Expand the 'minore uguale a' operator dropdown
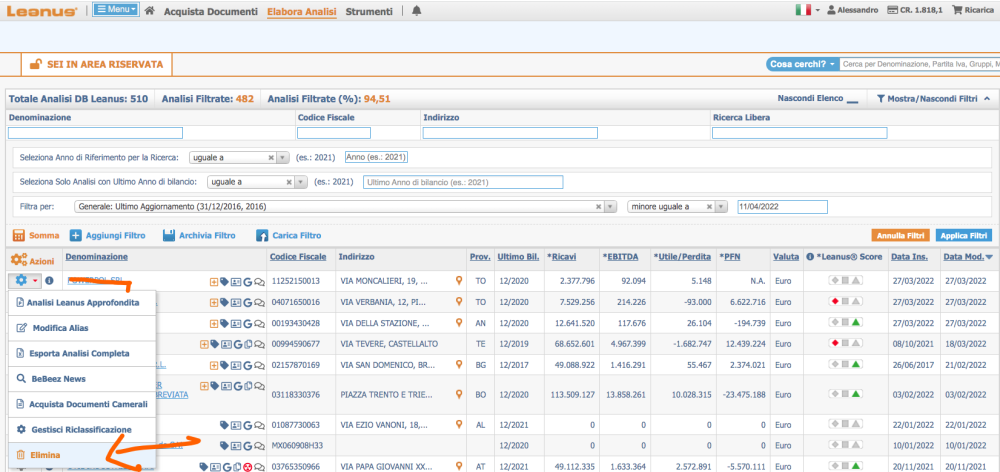 click(x=722, y=207)
